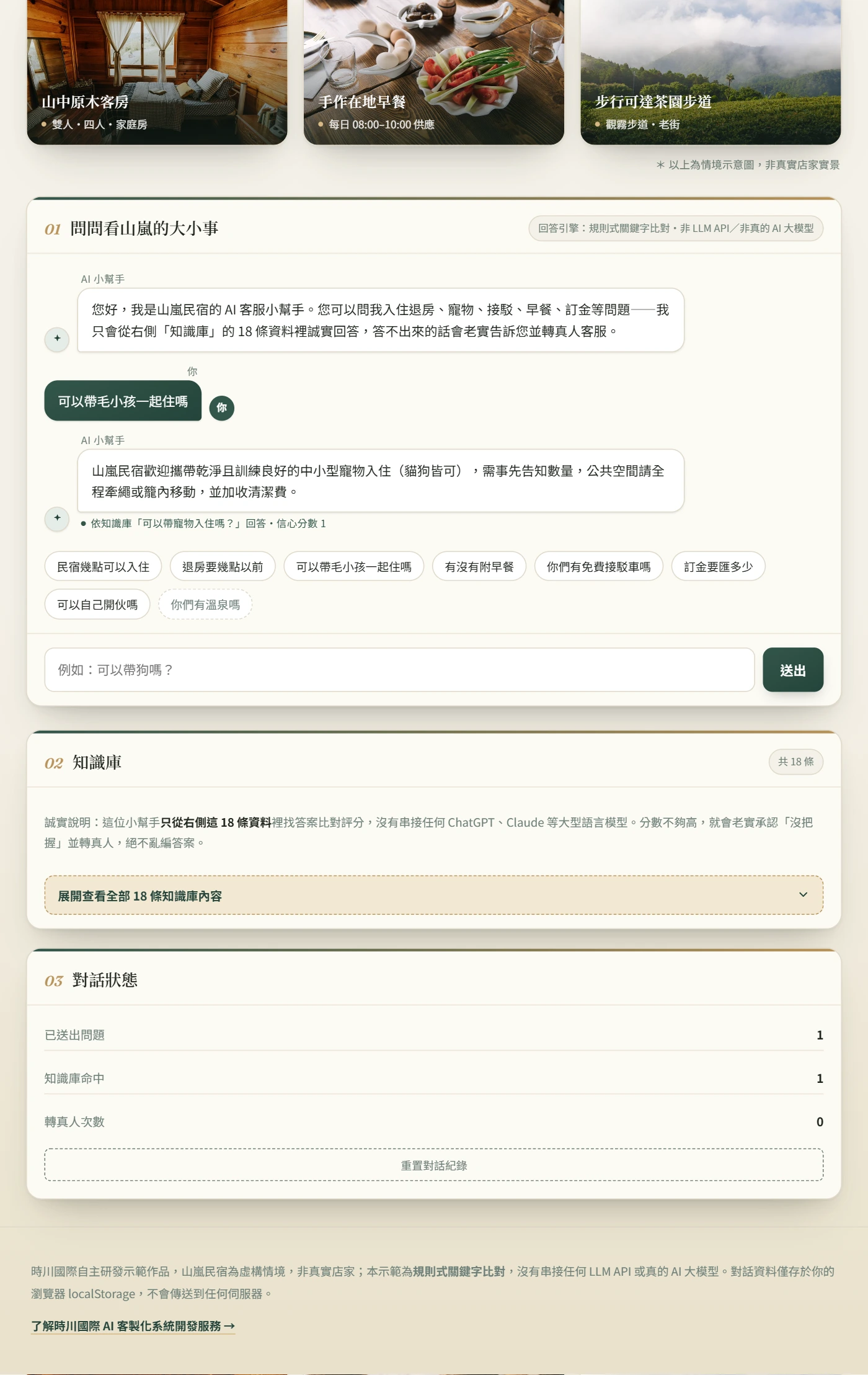Viewport: 868px width, 1375px height.
Task: Select suggestion chip 可以自己開伙嗎
Action: pos(97,605)
